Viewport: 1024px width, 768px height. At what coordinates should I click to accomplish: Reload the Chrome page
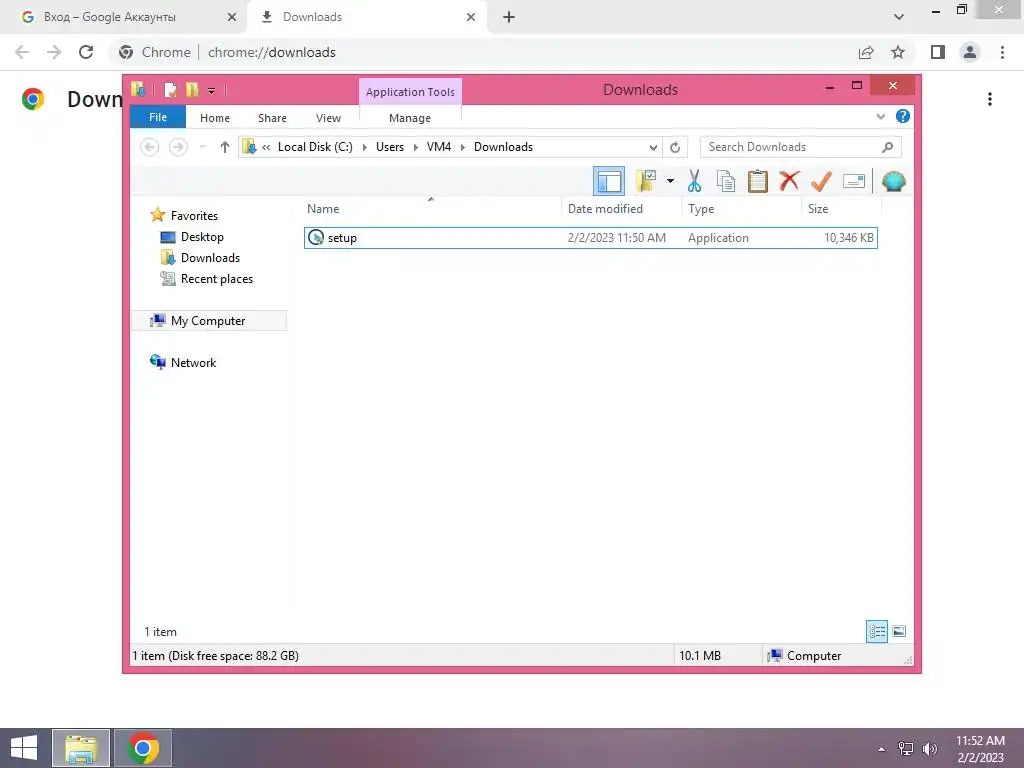click(x=86, y=52)
